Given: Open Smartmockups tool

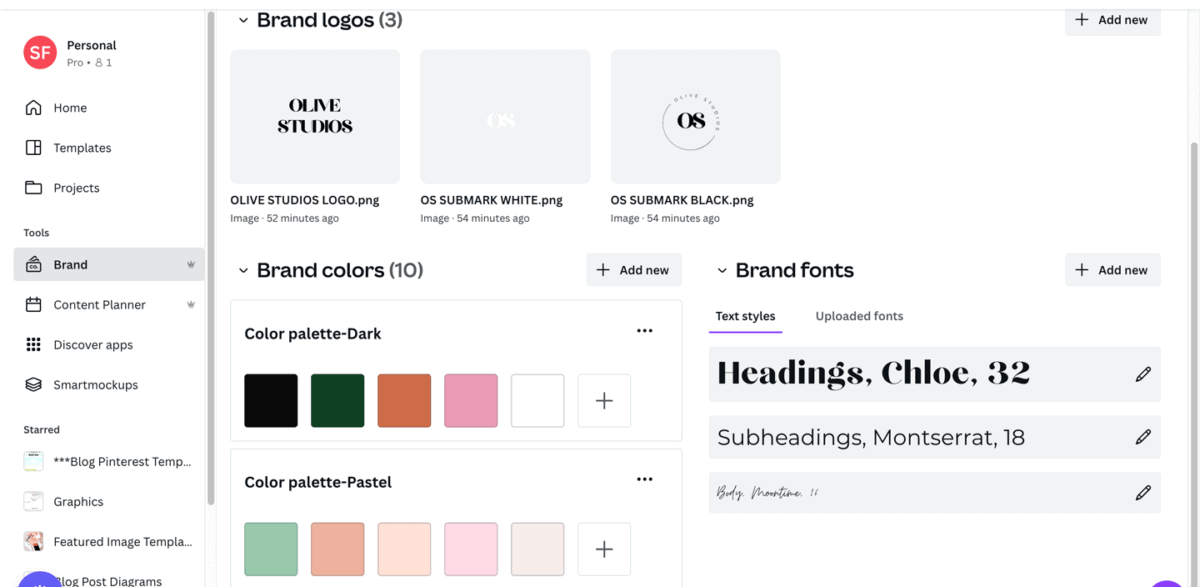Looking at the screenshot, I should [108, 385].
